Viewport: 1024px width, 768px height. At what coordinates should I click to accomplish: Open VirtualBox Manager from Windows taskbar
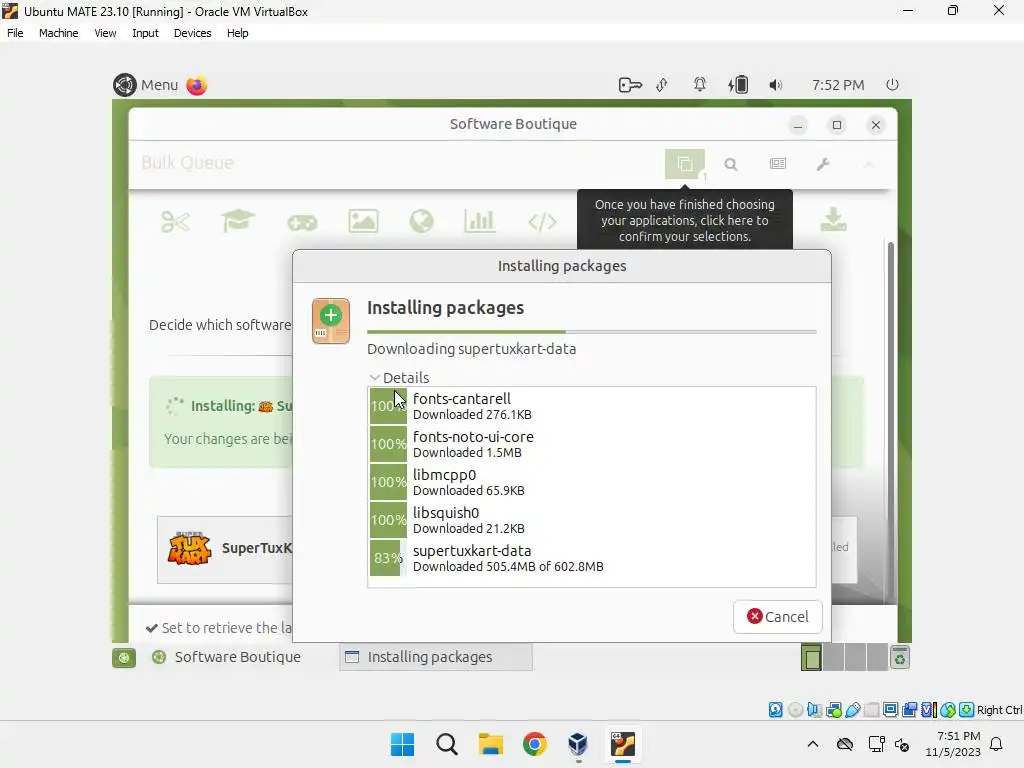coord(578,744)
